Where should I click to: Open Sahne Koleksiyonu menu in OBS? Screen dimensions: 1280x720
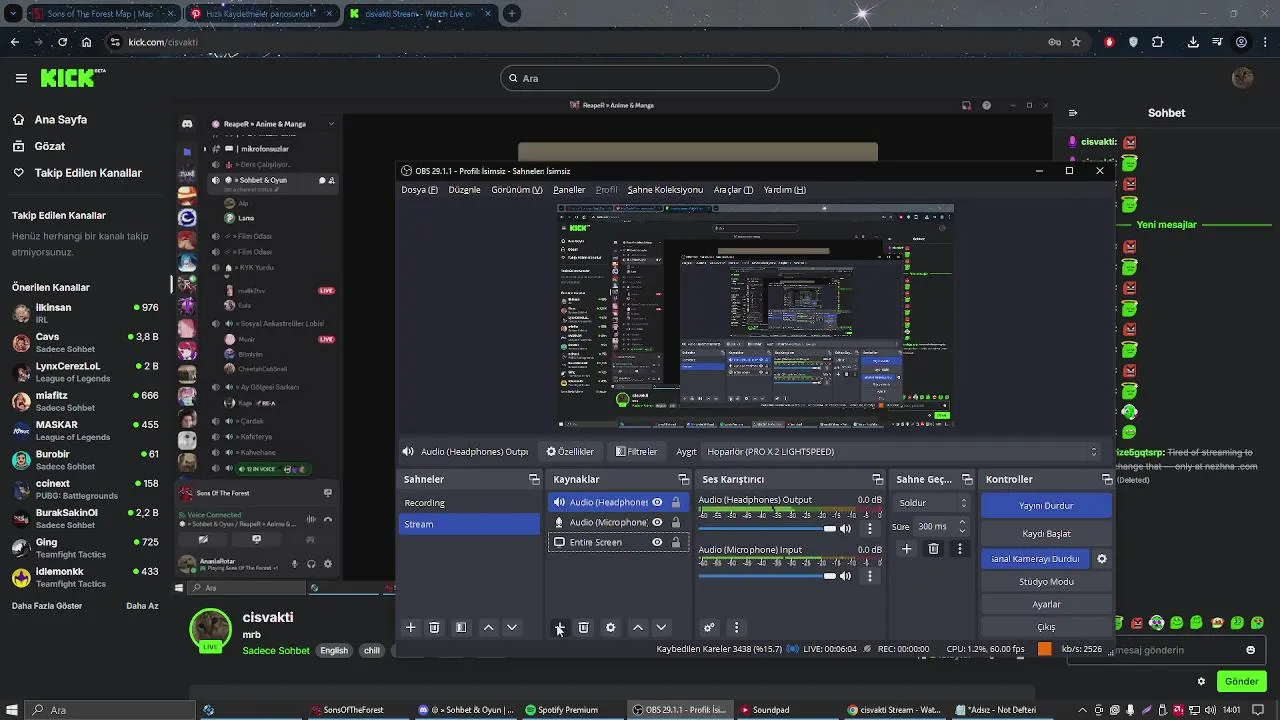pos(665,189)
